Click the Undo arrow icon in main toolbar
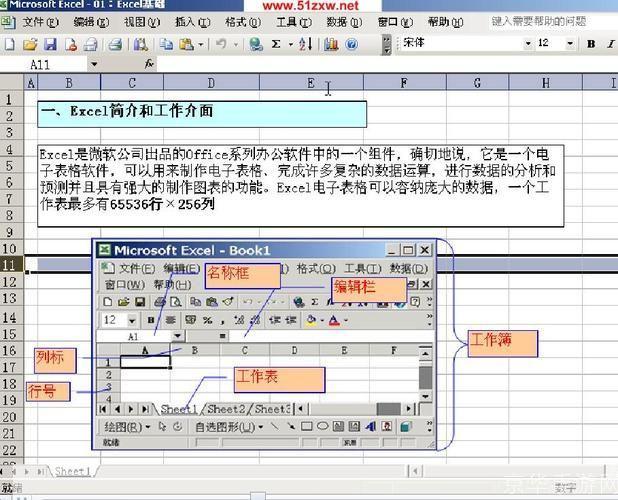The height and width of the screenshot is (500, 618). point(221,44)
